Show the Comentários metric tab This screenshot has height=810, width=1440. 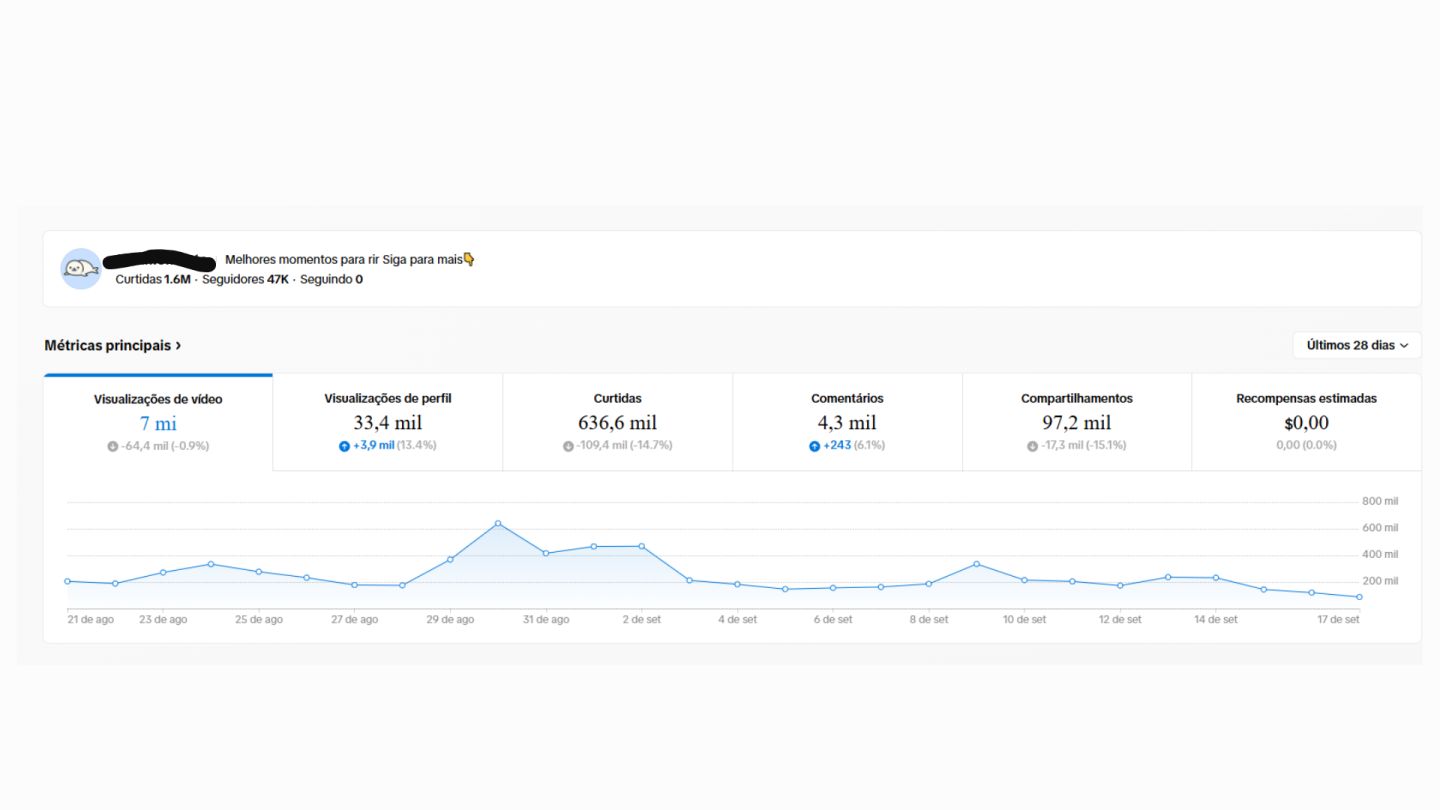(x=847, y=422)
